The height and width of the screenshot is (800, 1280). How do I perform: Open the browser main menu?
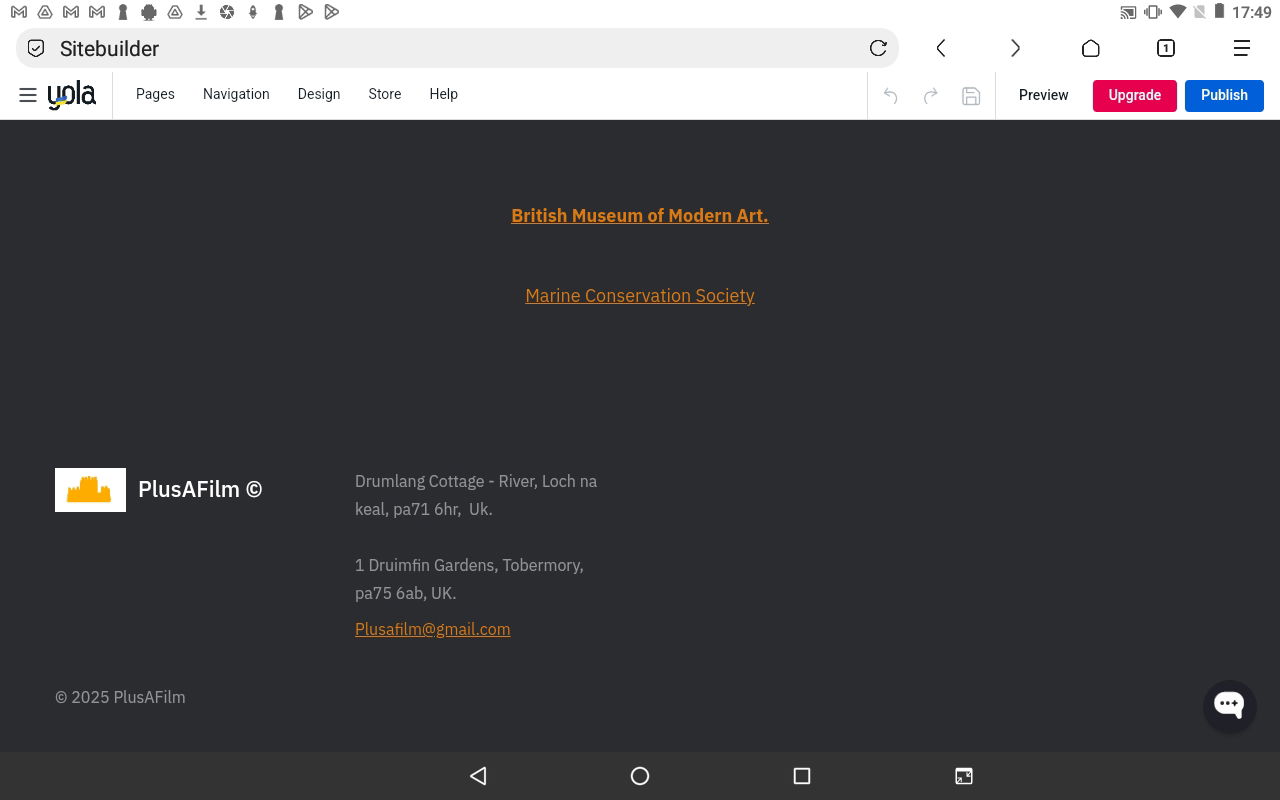[x=1242, y=48]
